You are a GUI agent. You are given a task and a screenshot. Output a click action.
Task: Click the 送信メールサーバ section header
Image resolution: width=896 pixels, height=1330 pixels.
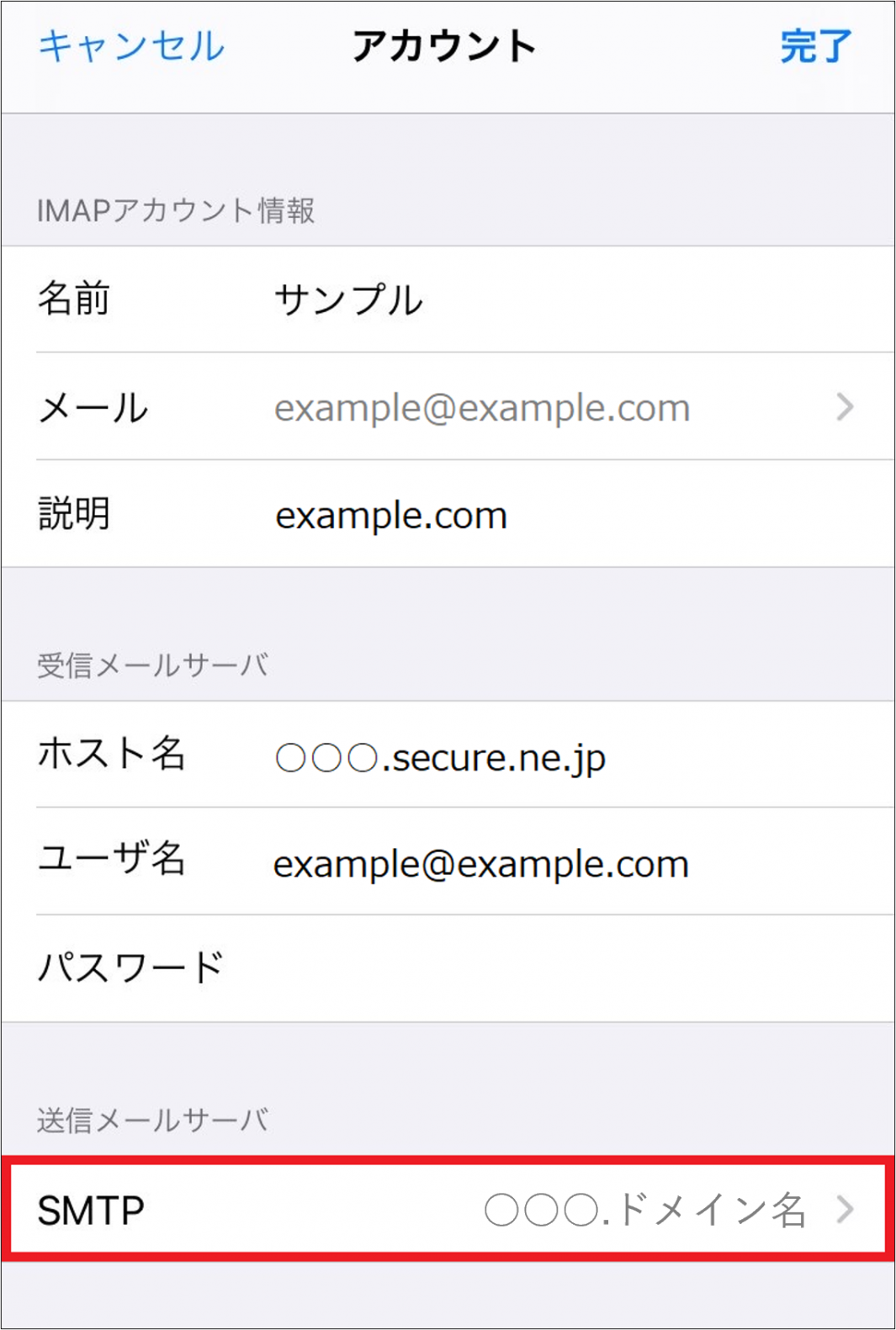[x=152, y=1120]
